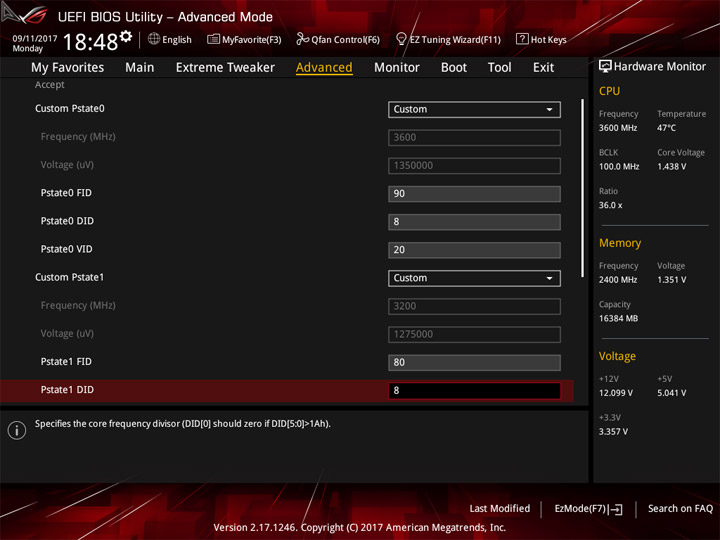Click the Pstate0 VID value field
This screenshot has height=540, width=720.
click(x=474, y=250)
